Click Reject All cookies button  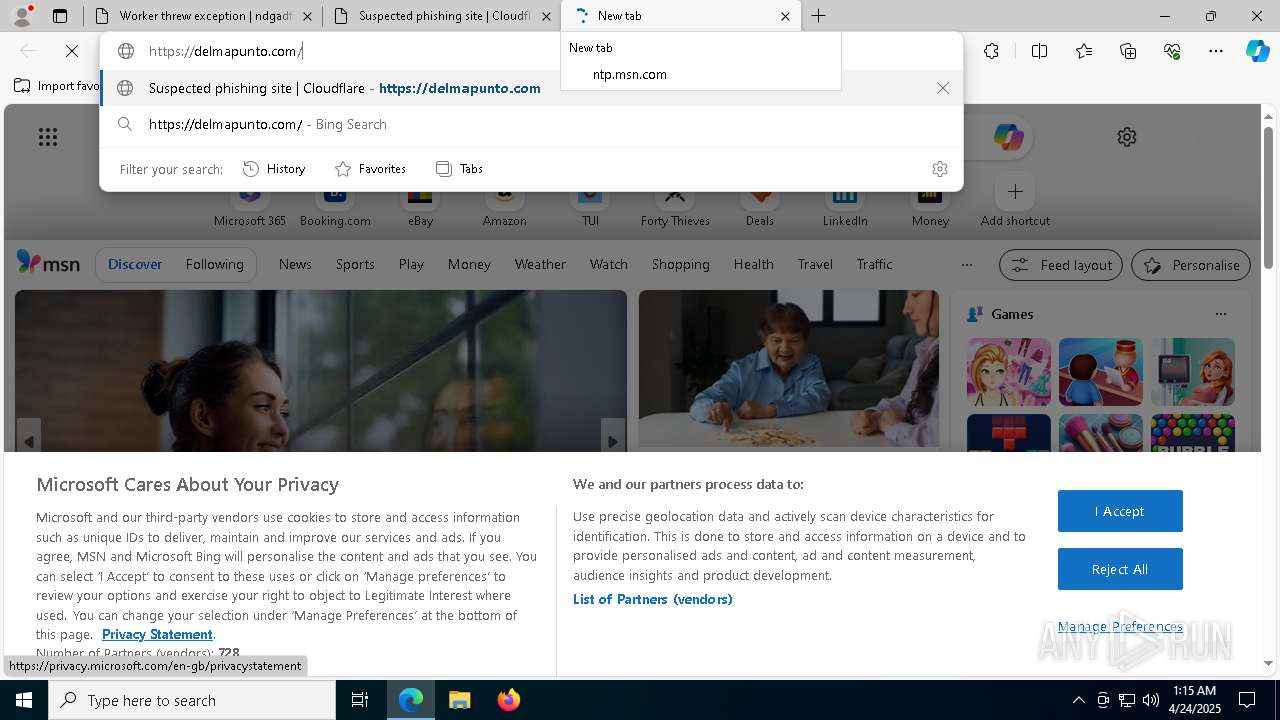pos(1120,569)
